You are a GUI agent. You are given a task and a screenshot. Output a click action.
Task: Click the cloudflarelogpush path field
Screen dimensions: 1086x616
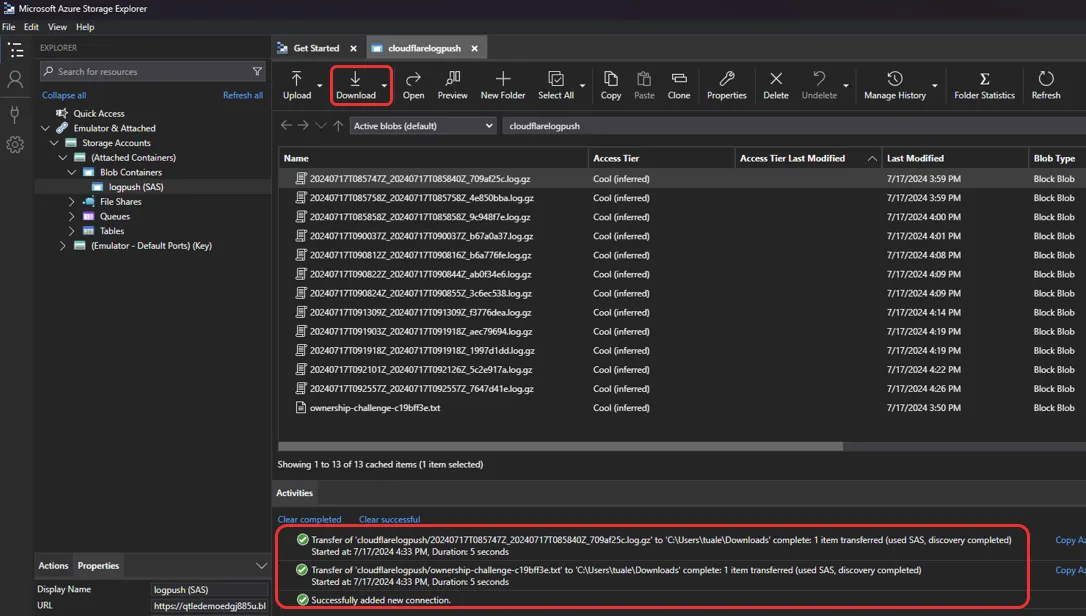794,126
